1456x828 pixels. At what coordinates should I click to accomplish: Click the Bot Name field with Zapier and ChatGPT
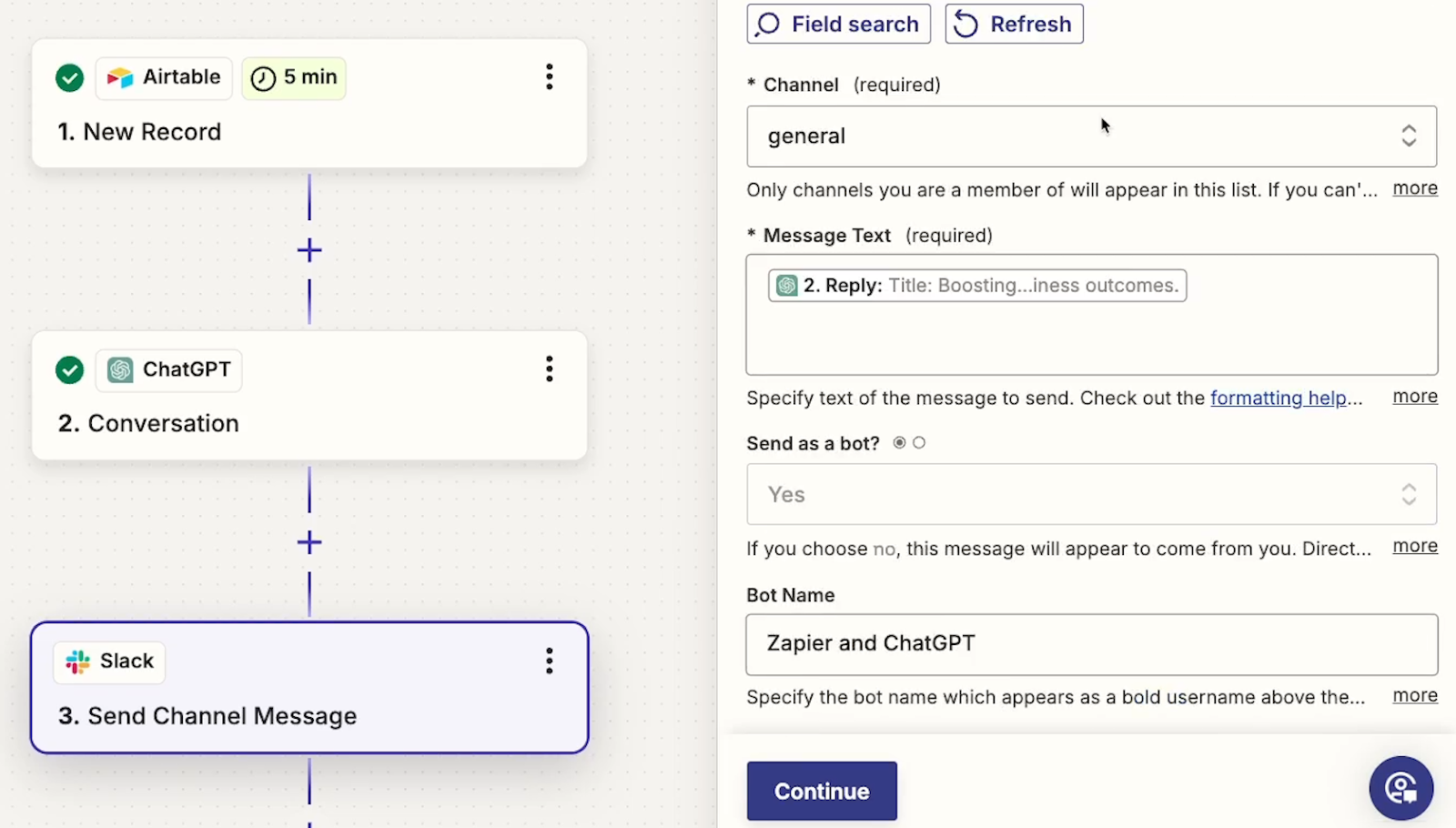1092,644
